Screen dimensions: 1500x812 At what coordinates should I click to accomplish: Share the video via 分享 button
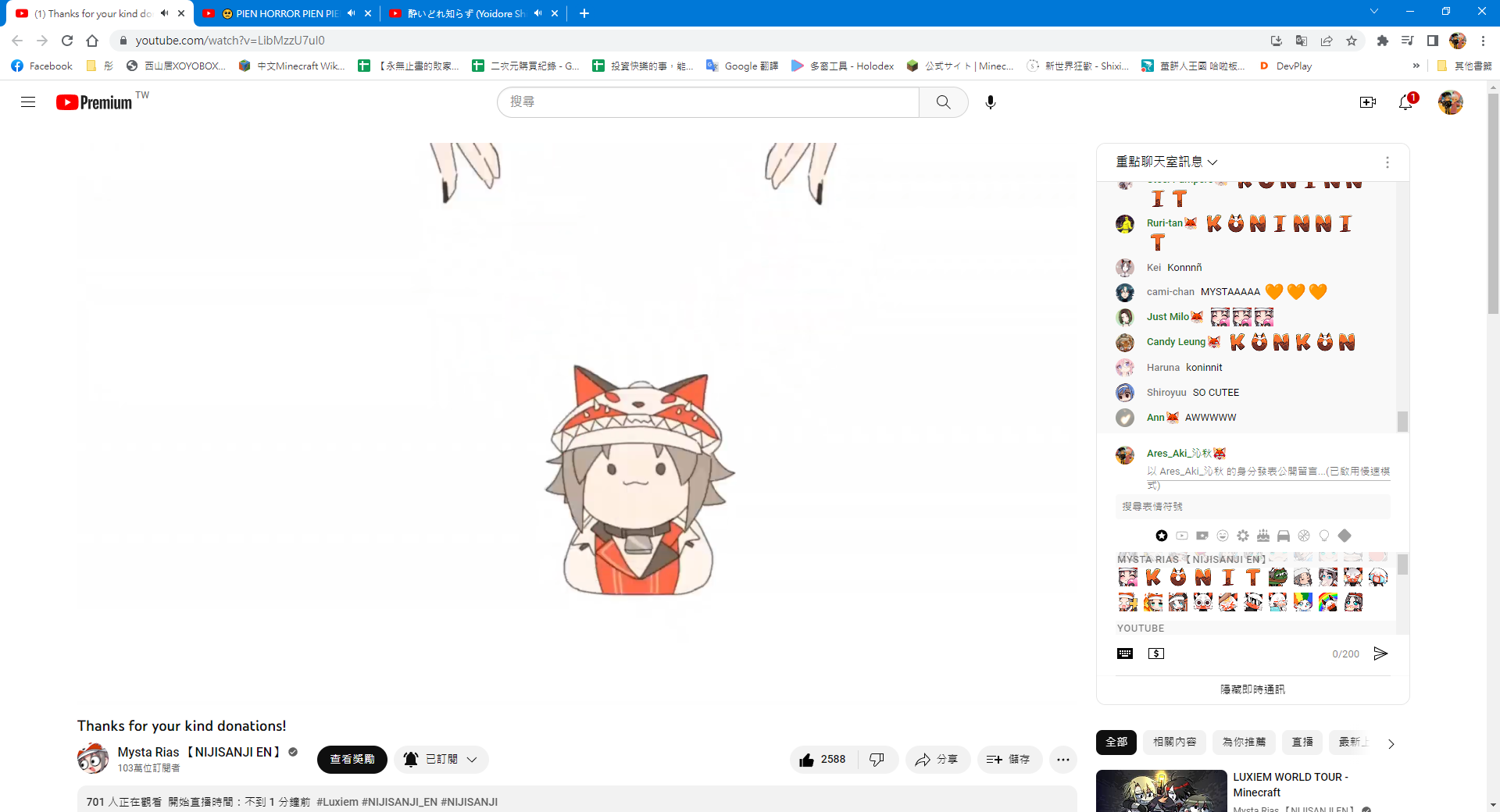coord(937,760)
